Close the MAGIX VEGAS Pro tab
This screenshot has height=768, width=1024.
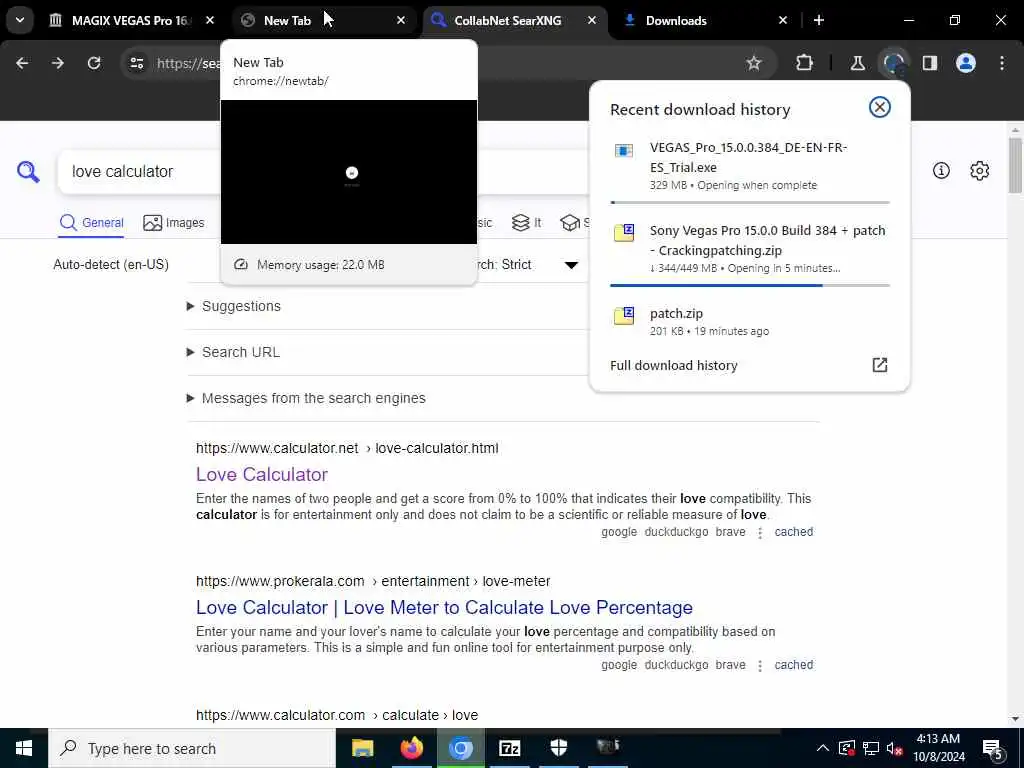210,20
